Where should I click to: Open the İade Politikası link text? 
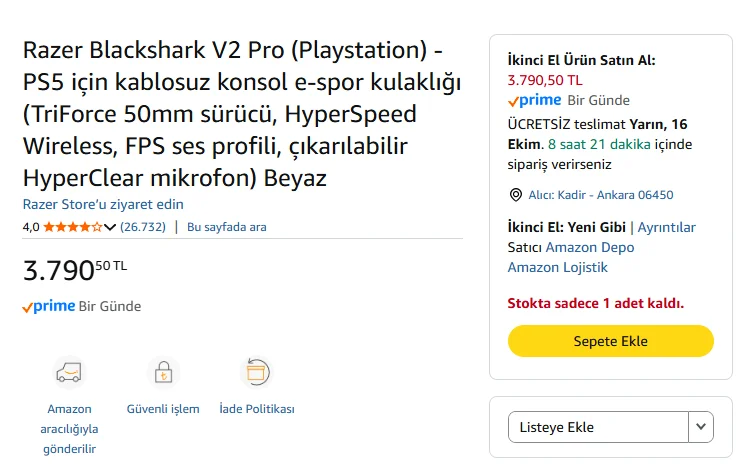coord(257,409)
